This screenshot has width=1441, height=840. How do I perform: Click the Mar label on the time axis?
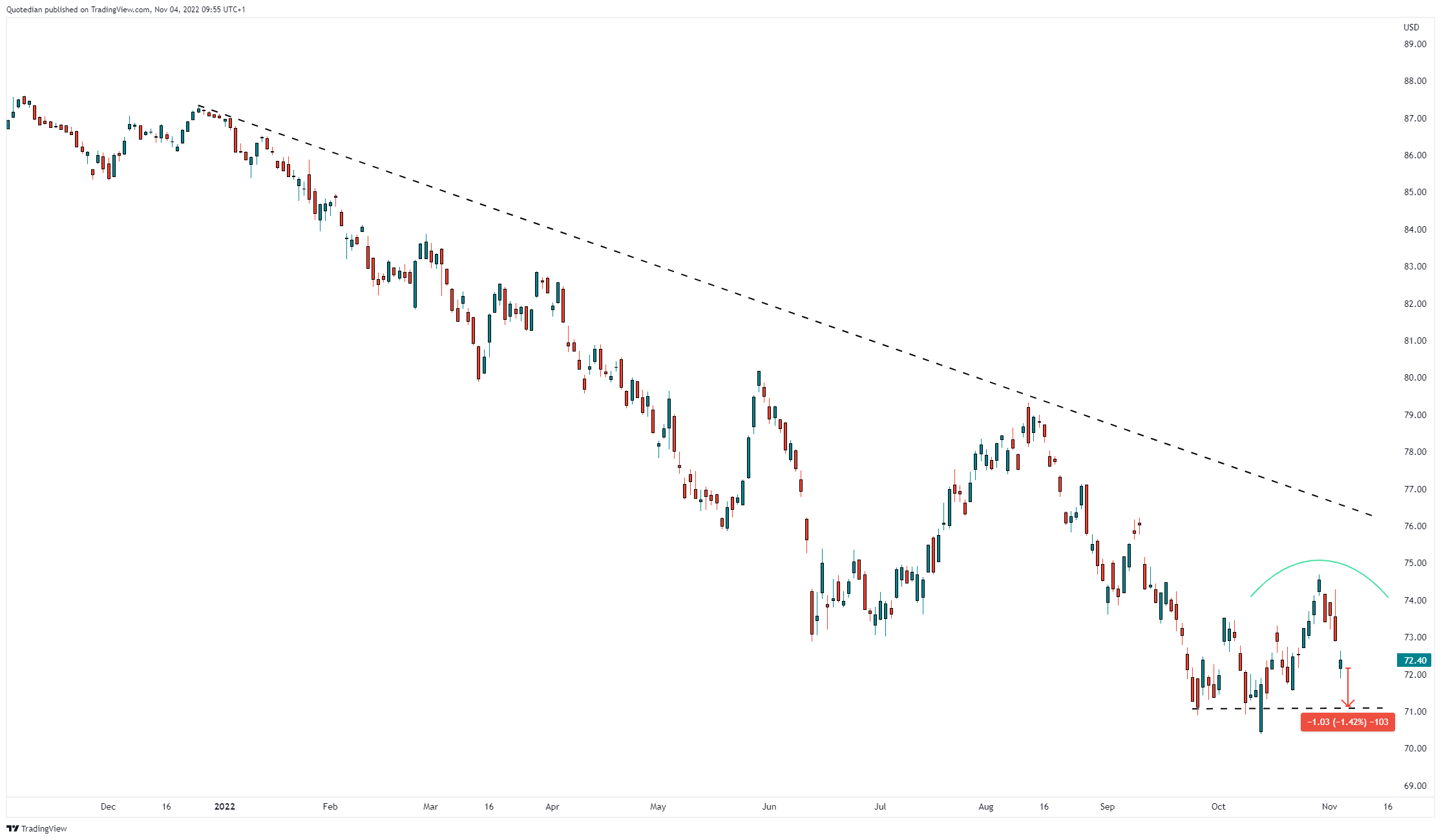coord(430,806)
